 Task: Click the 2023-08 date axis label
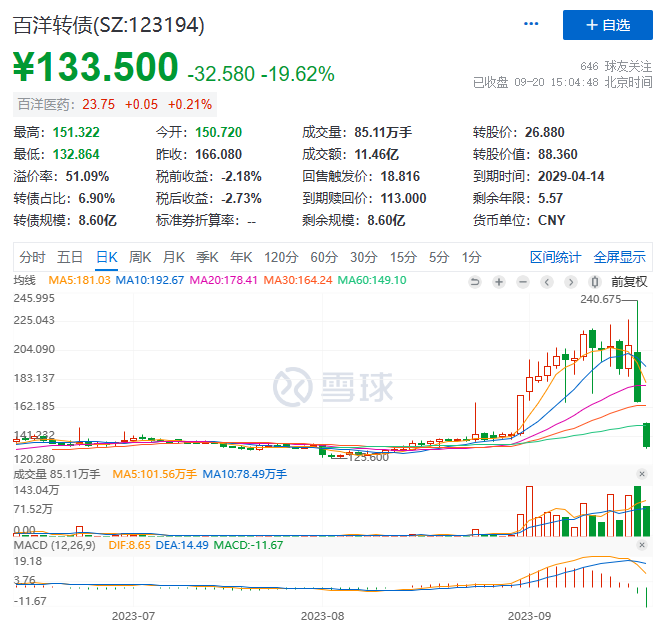(x=322, y=616)
